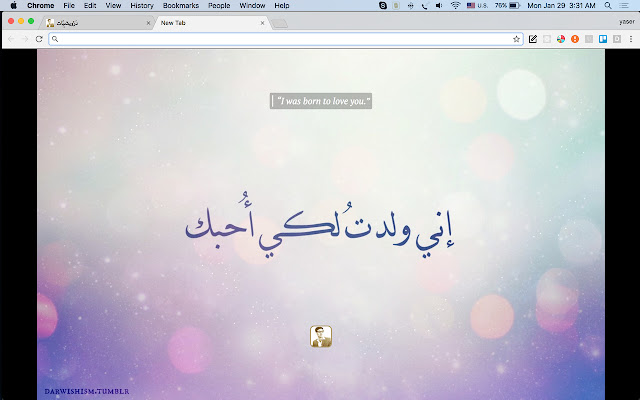Open the colorful pie chart extension
Screen dimensions: 640x400
[x=561, y=39]
